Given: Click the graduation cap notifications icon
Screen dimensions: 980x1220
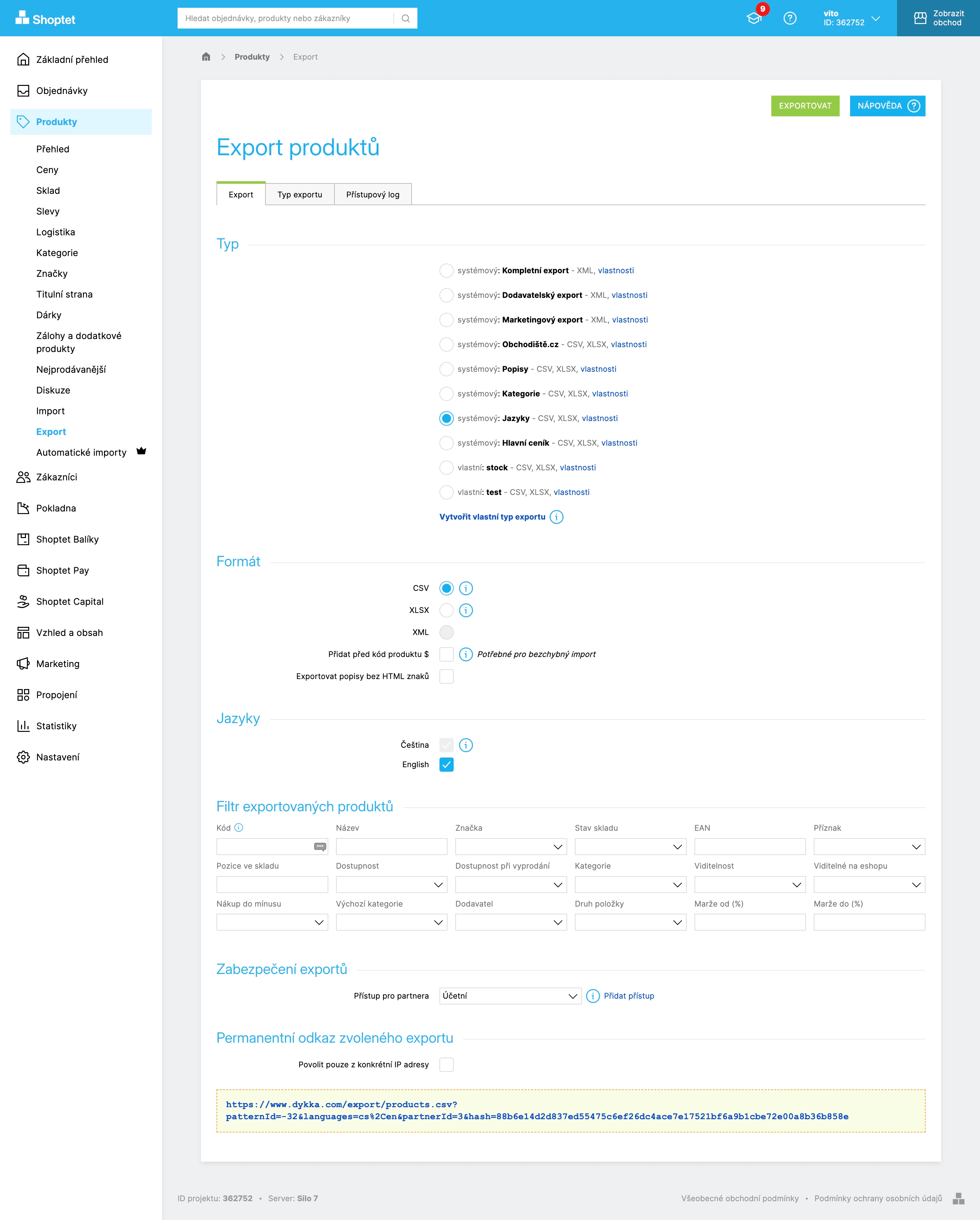Looking at the screenshot, I should pos(754,18).
